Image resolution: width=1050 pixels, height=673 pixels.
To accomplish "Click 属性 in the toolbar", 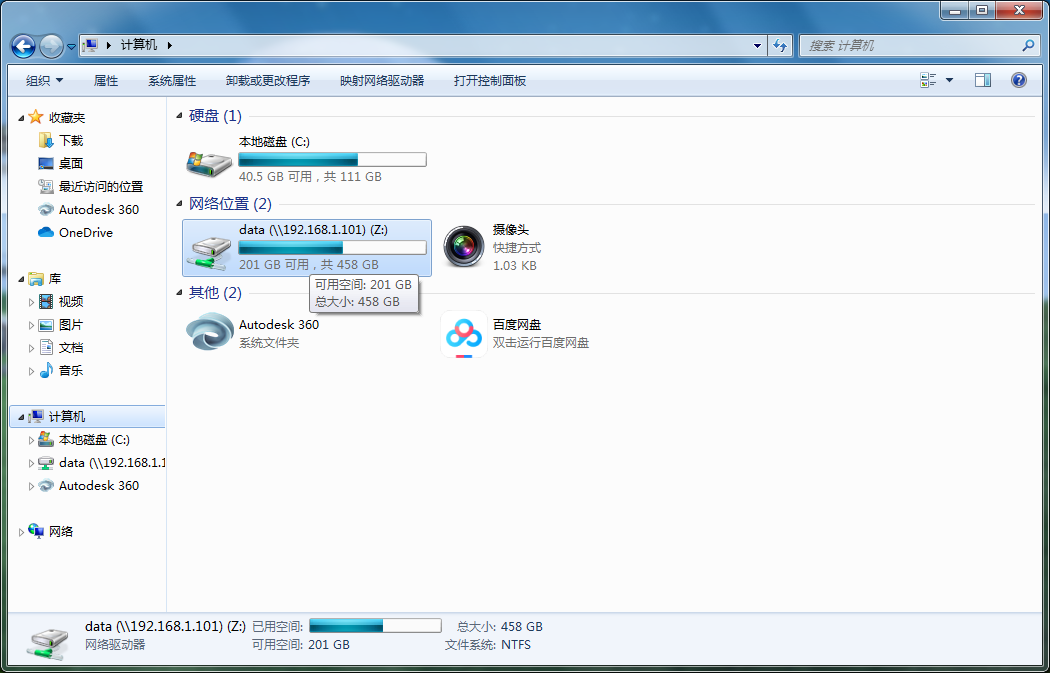I will click(x=106, y=80).
